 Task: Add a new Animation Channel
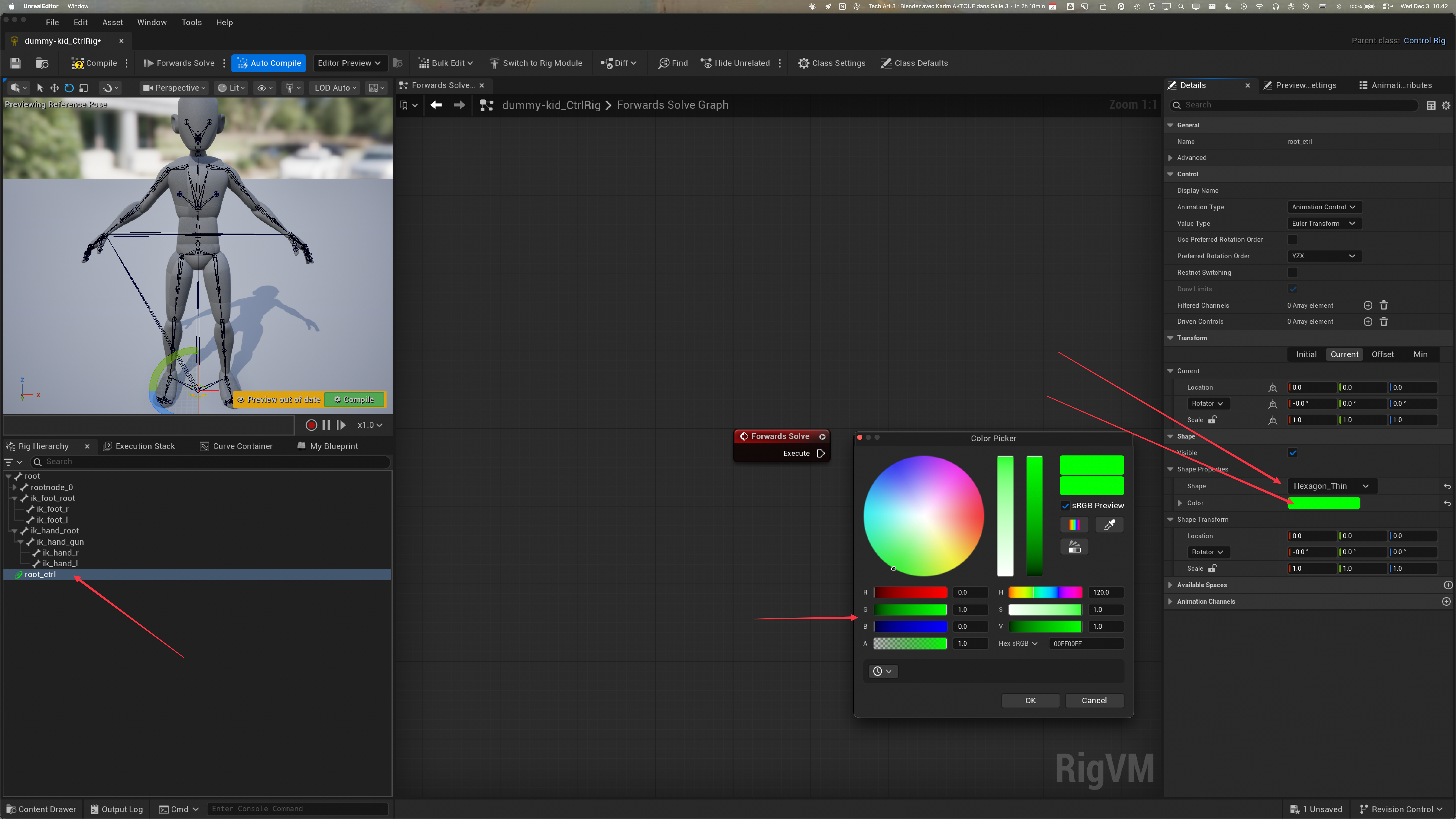click(1446, 601)
